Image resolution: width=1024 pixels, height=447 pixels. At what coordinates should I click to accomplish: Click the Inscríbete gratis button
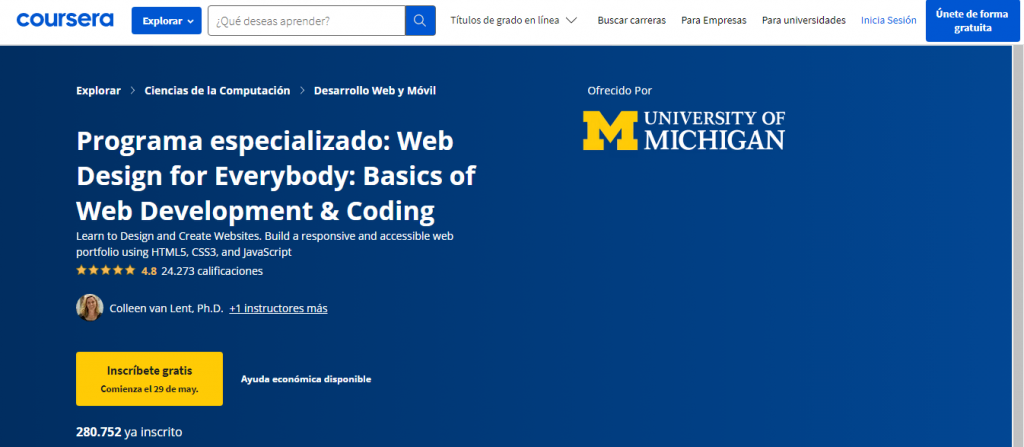149,378
